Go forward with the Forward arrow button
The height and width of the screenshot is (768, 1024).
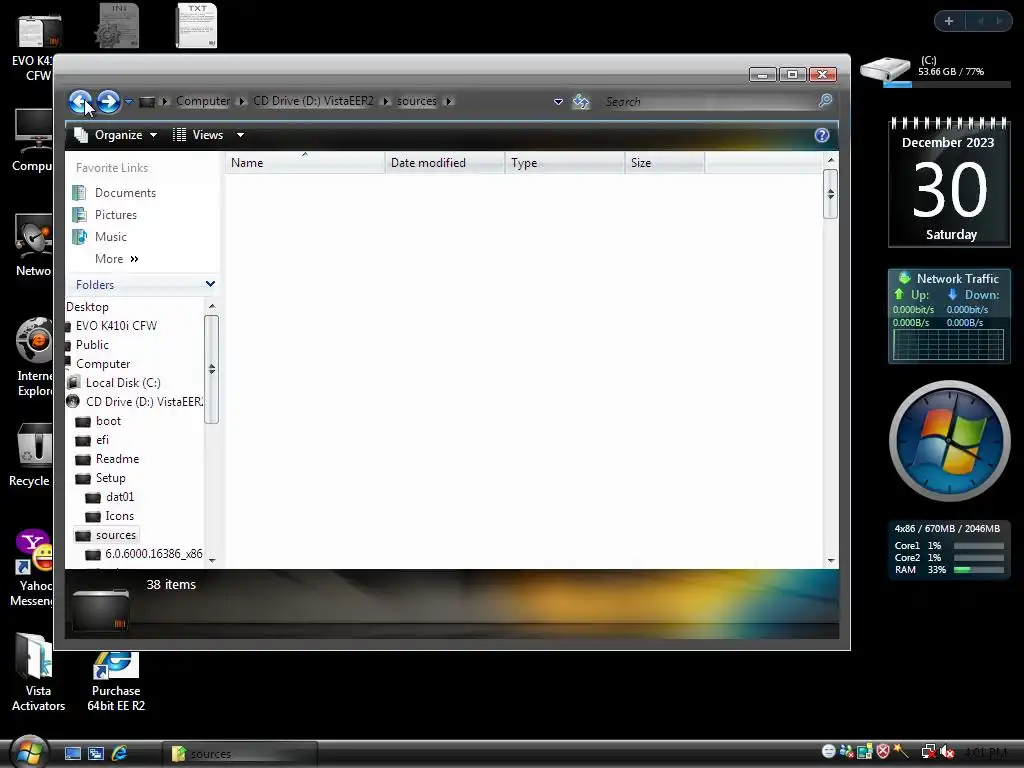(108, 101)
